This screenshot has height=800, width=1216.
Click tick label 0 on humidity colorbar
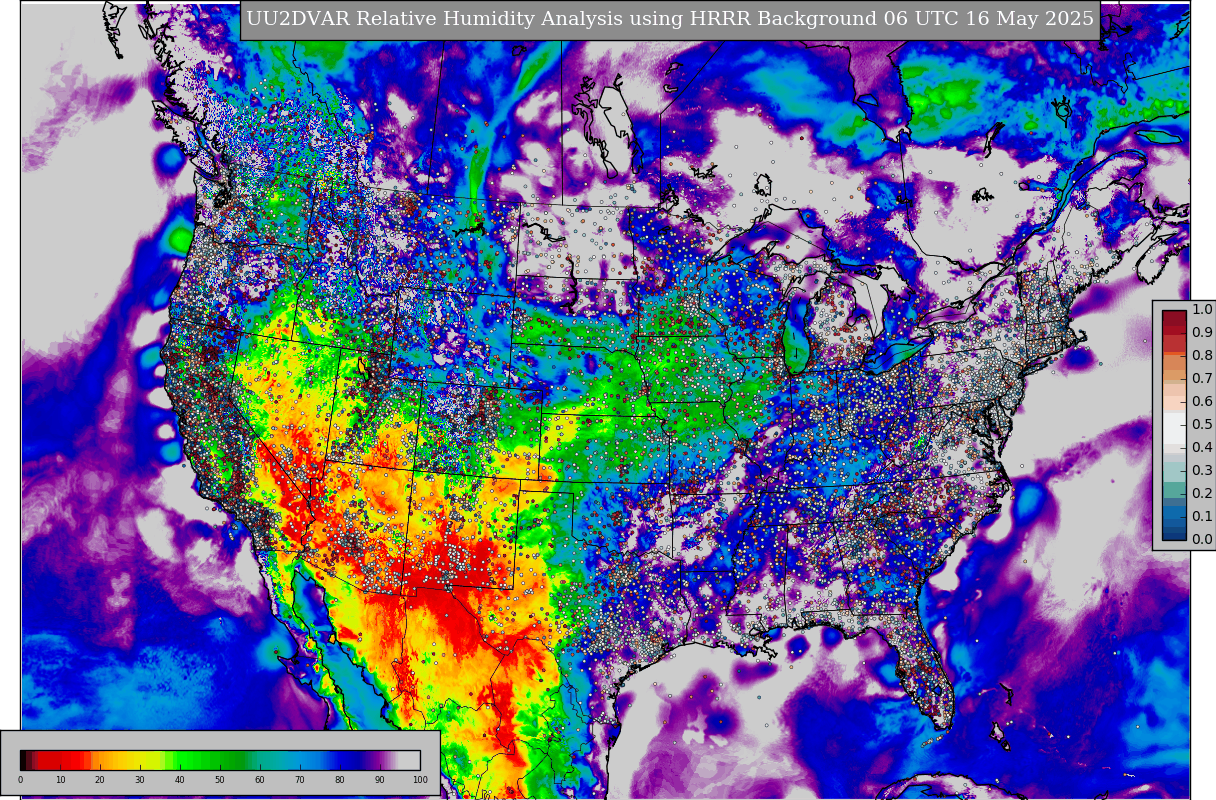click(x=20, y=780)
